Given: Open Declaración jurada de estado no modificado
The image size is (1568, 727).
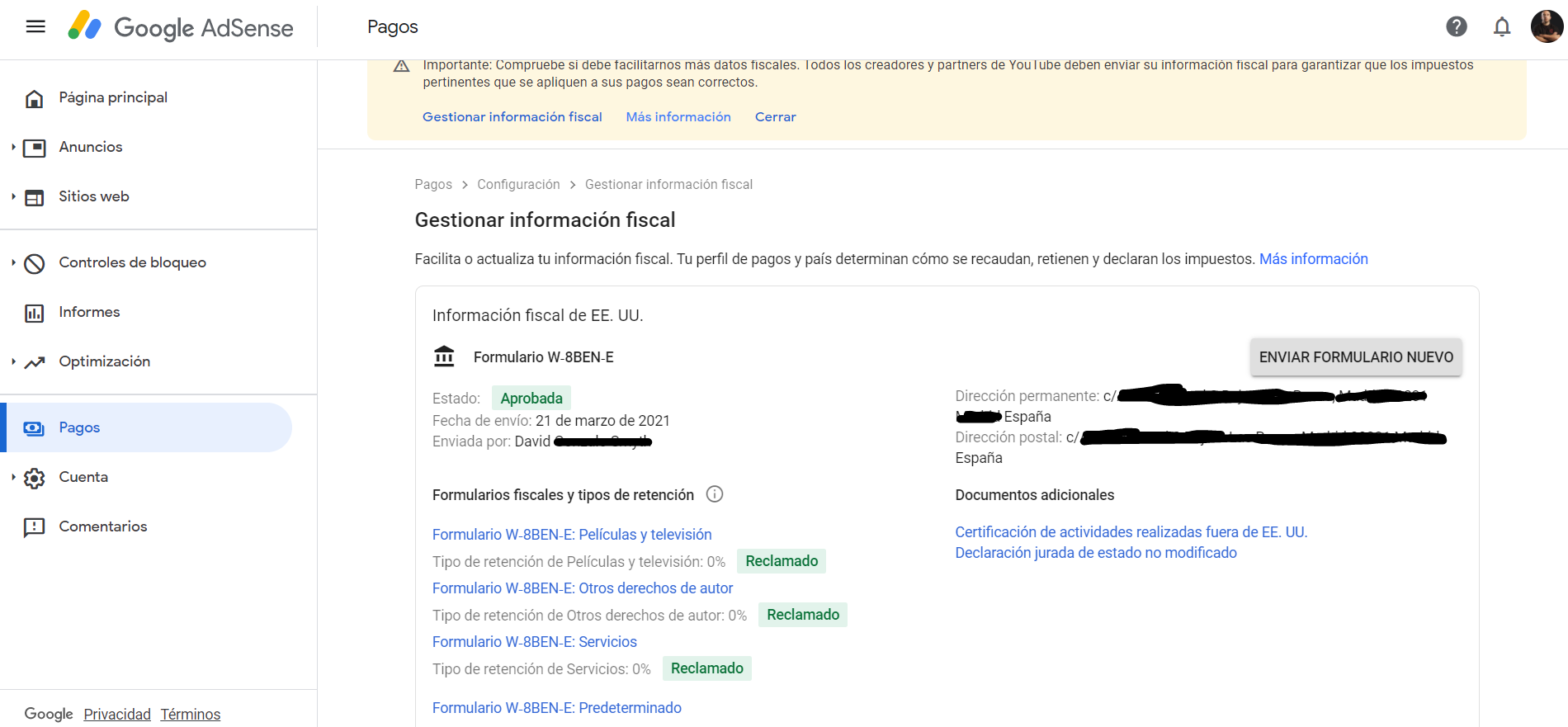Looking at the screenshot, I should point(1095,553).
